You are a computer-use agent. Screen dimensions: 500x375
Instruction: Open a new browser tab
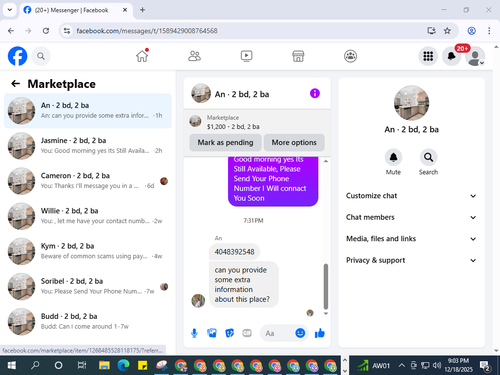click(x=142, y=10)
